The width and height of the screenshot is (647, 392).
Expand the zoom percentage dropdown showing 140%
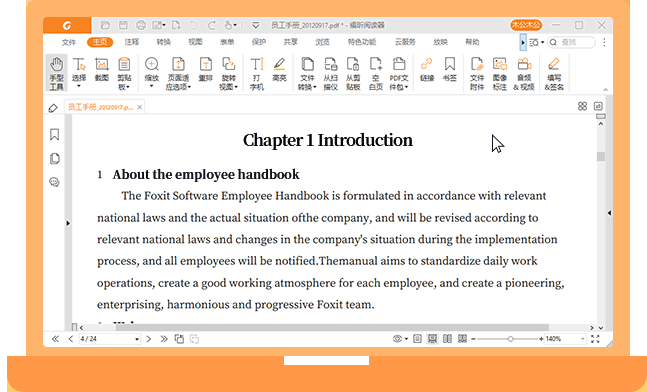click(x=583, y=339)
